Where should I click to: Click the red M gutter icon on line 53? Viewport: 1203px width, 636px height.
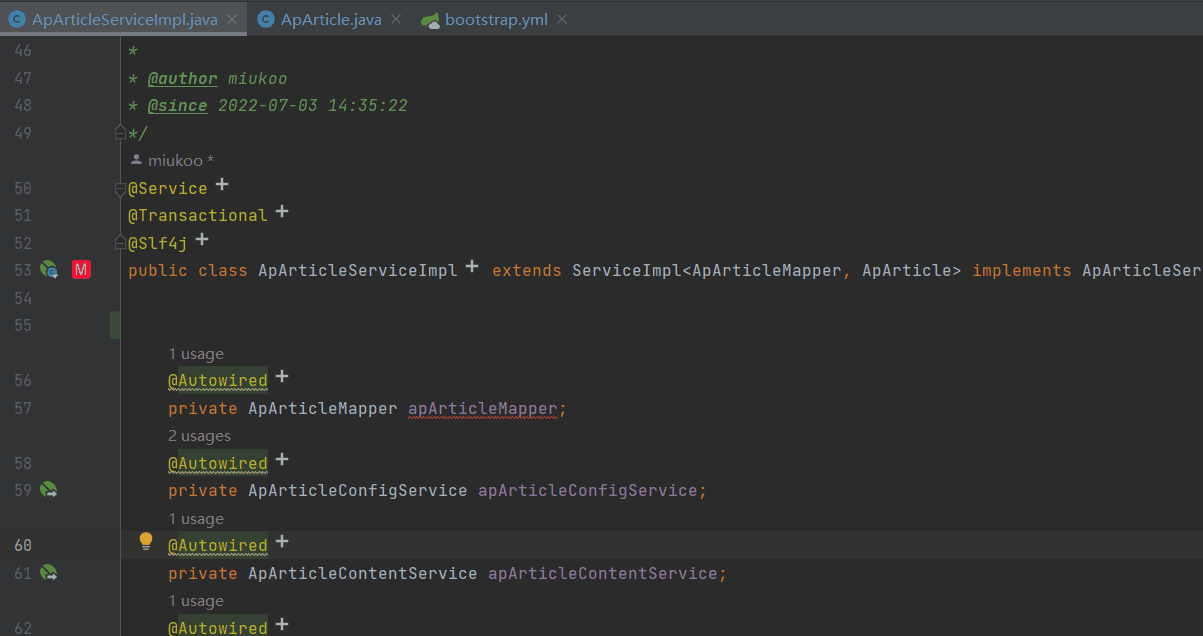tap(82, 270)
